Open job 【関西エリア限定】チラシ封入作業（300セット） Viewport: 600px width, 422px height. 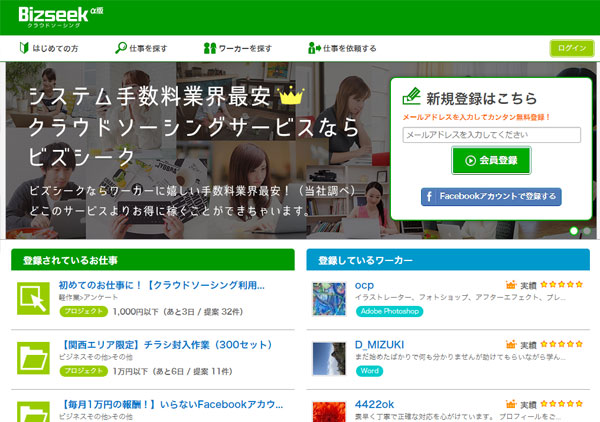pos(165,345)
